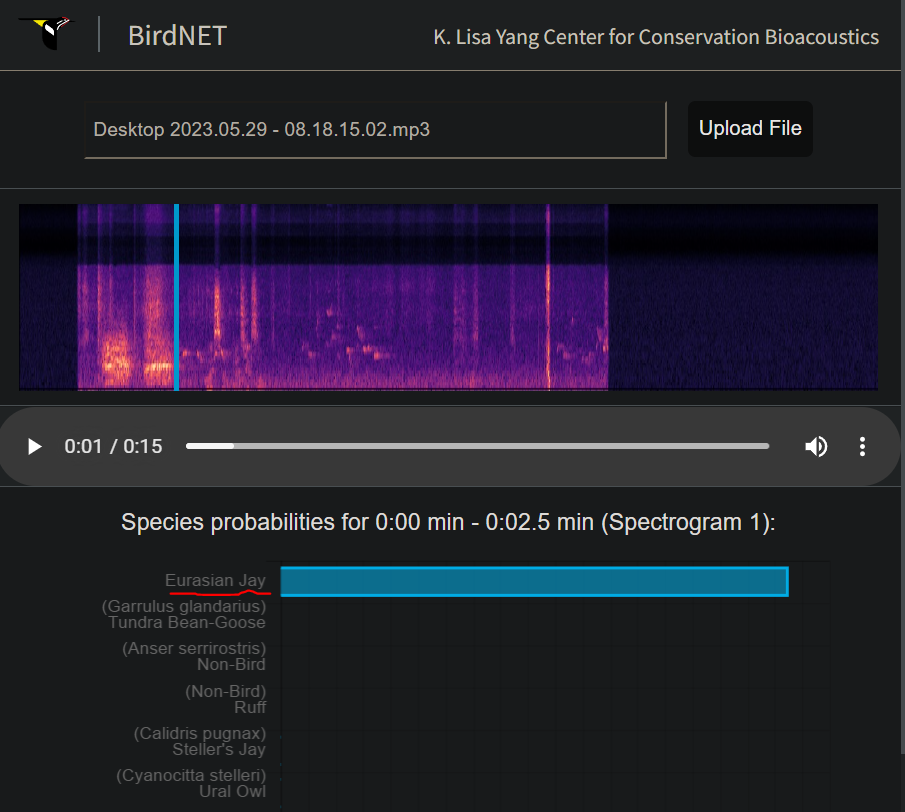The height and width of the screenshot is (812, 905).
Task: Select the Tundra Bean-Goose species label
Action: point(187,622)
